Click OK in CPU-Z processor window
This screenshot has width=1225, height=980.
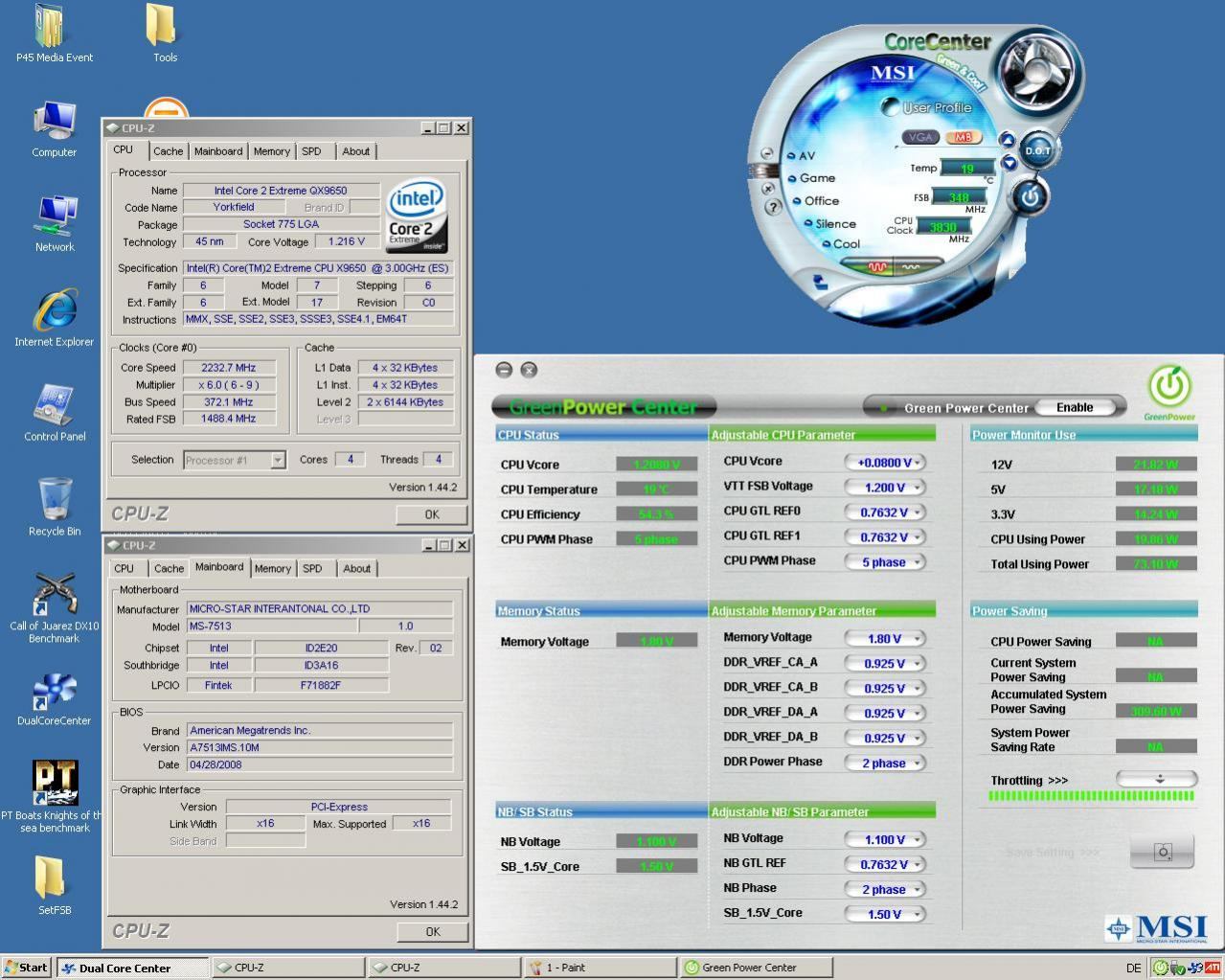click(432, 514)
